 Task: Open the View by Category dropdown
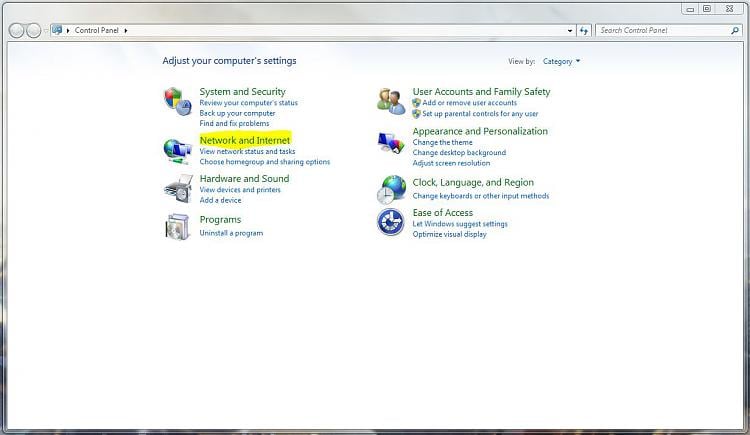tap(561, 61)
